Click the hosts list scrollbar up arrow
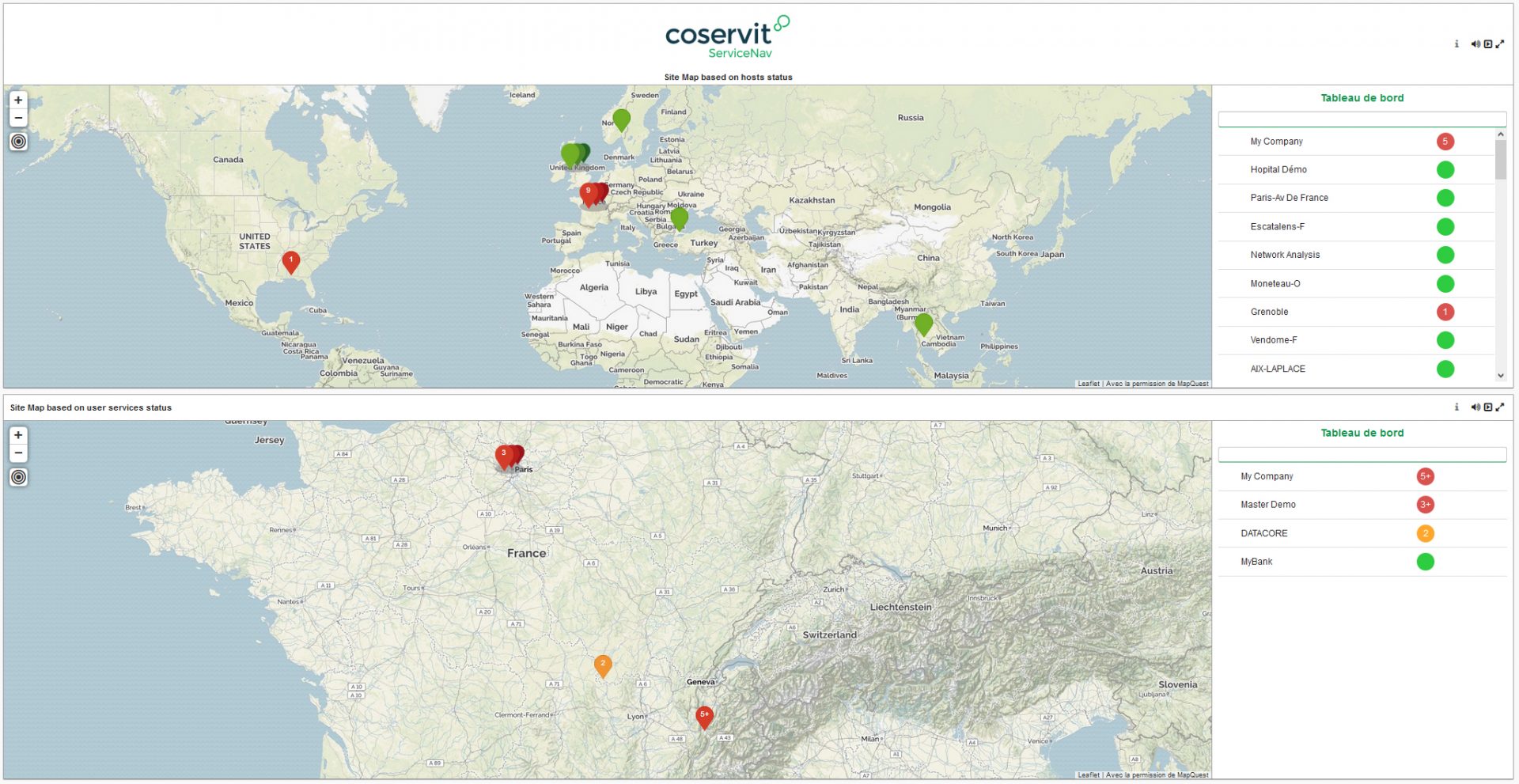This screenshot has height=784, width=1519. (x=1500, y=134)
